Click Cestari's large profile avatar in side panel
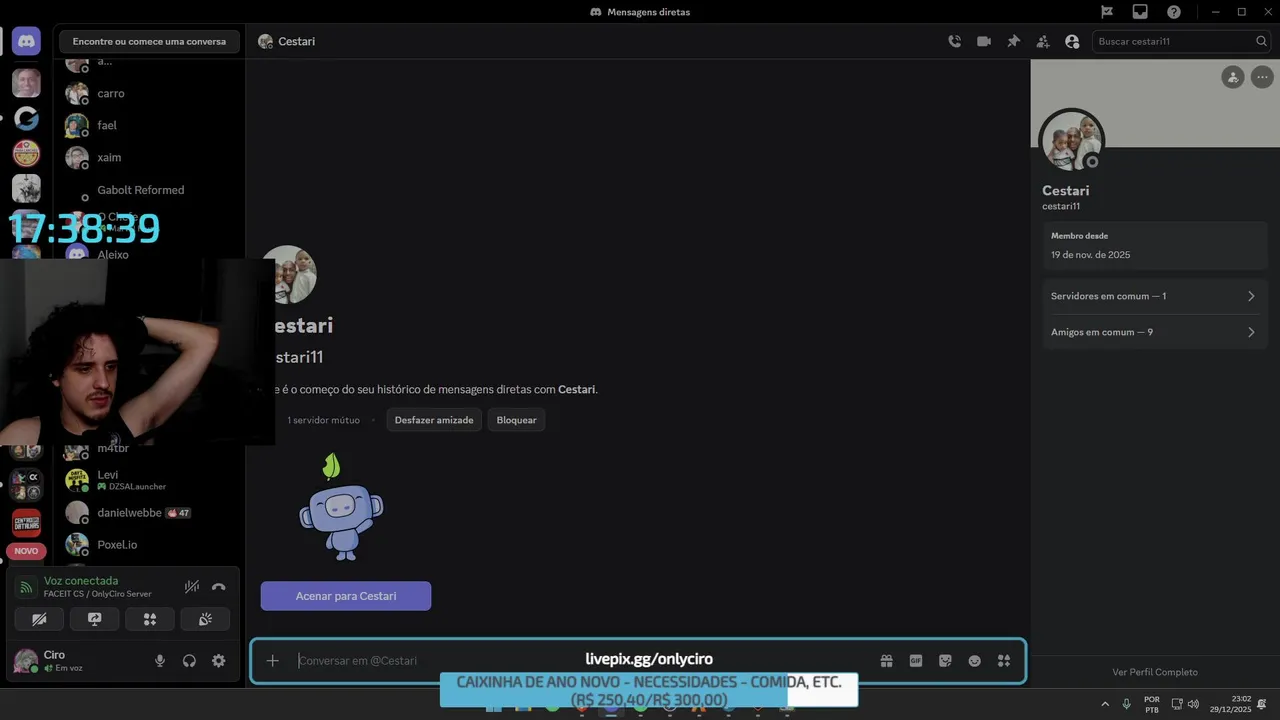This screenshot has width=1280, height=720. [1072, 141]
